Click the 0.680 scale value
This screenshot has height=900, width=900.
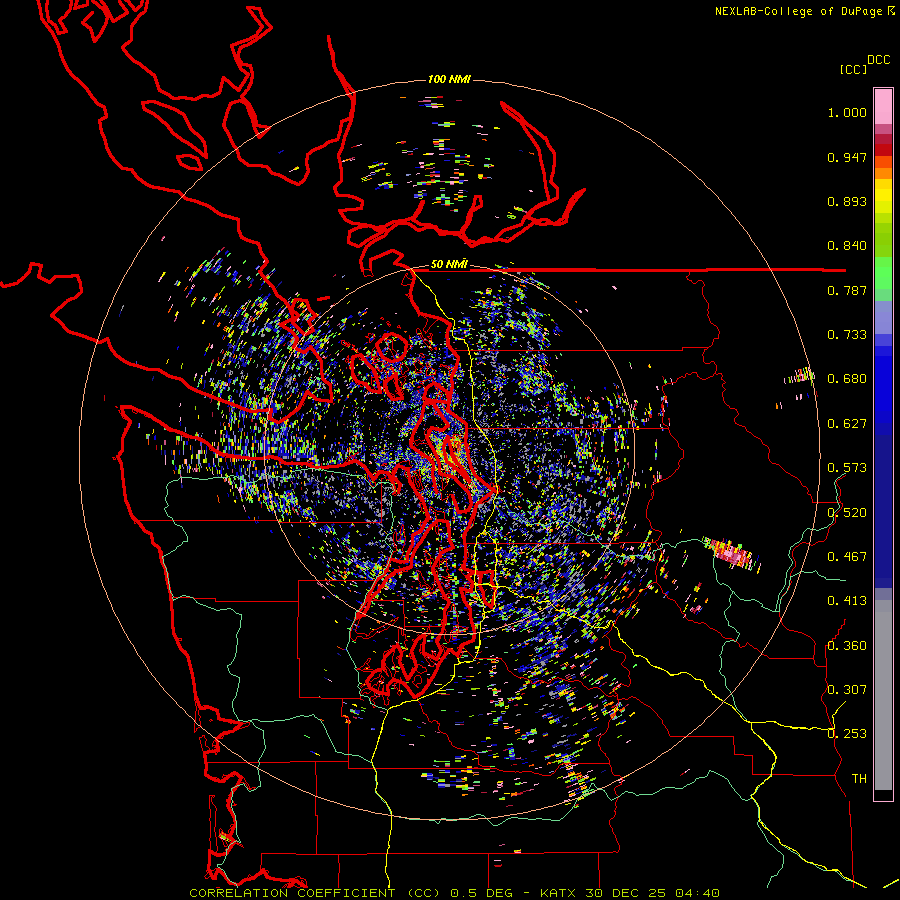point(847,379)
